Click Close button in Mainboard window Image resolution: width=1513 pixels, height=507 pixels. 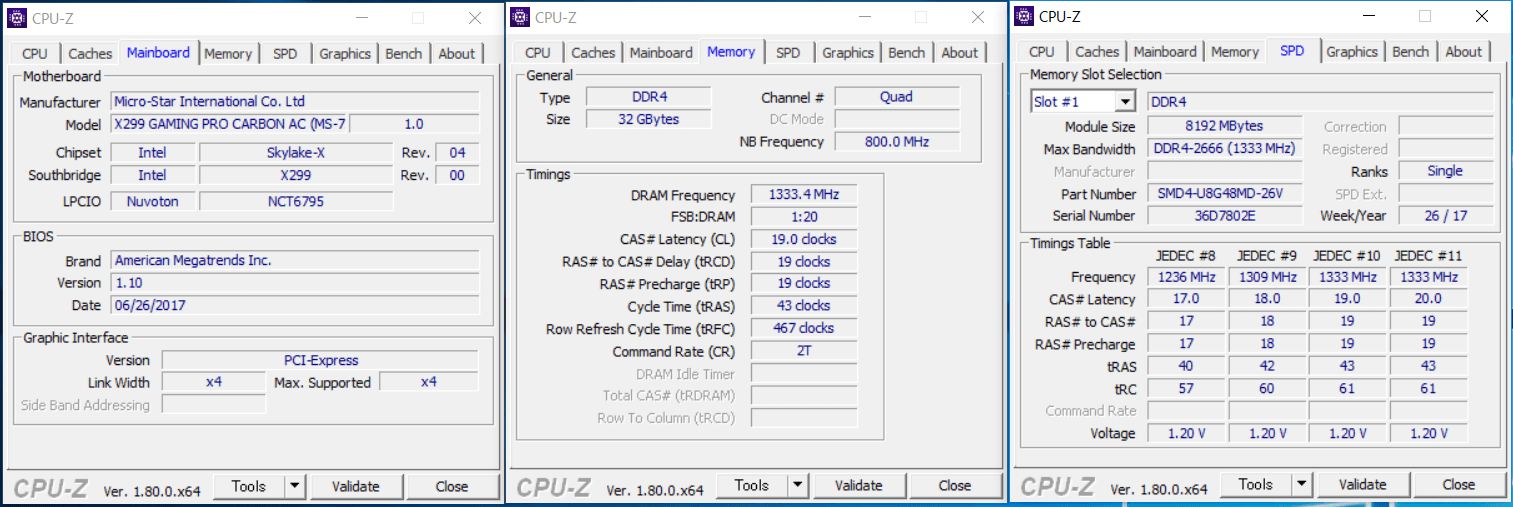point(452,486)
